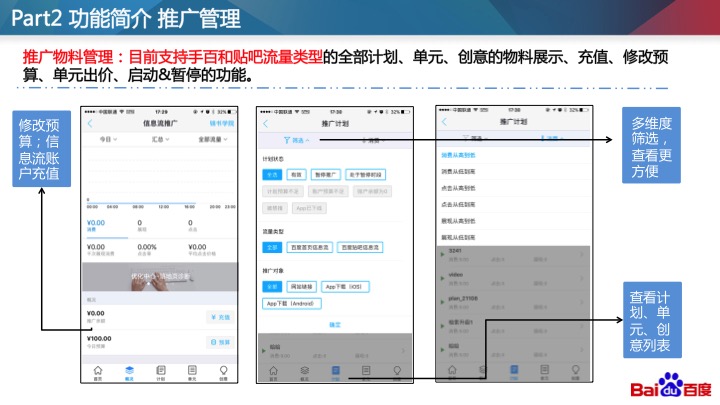
Task: Toggle the 百度贴吧信息流 traffic type chip
Action: tap(360, 248)
